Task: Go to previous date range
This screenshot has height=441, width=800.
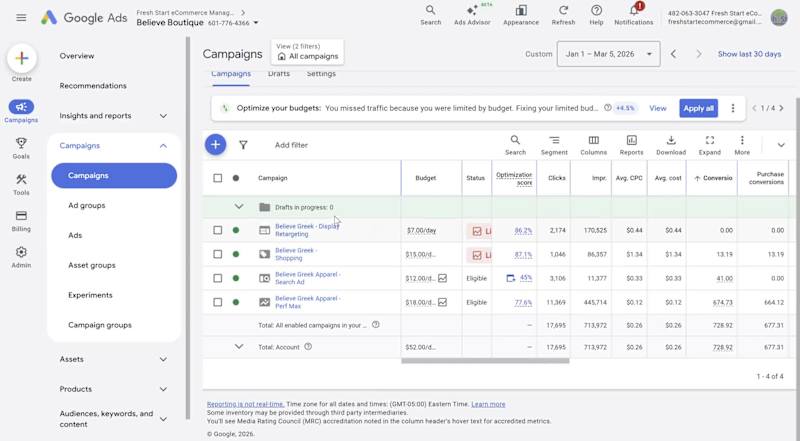Action: (x=673, y=54)
